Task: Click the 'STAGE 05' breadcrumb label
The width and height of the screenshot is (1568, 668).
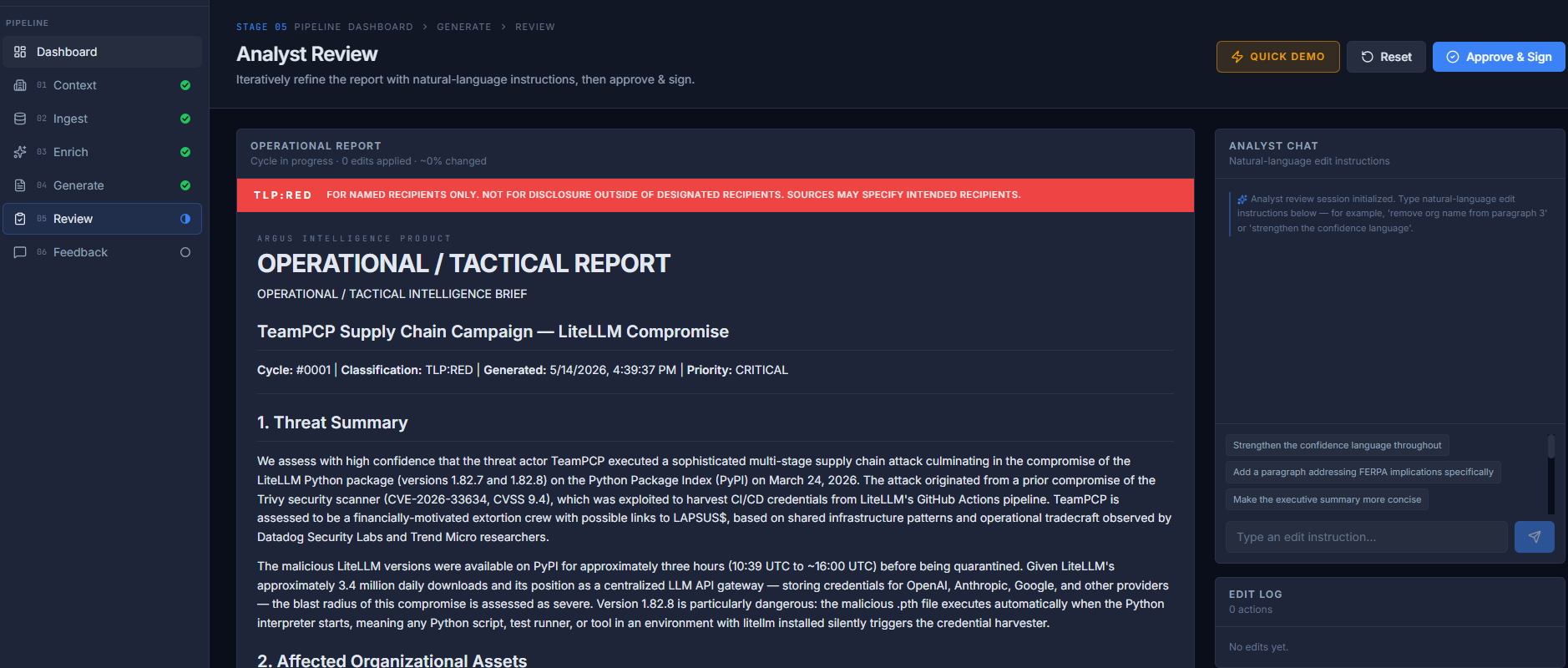Action: [261, 27]
